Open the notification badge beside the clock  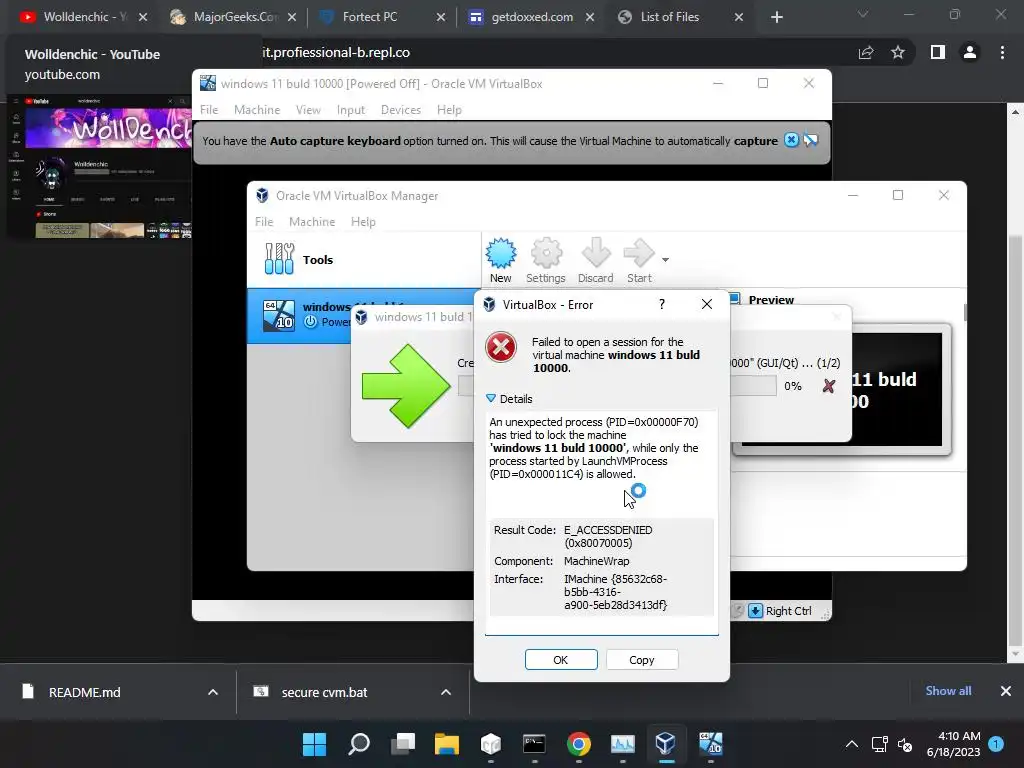996,744
